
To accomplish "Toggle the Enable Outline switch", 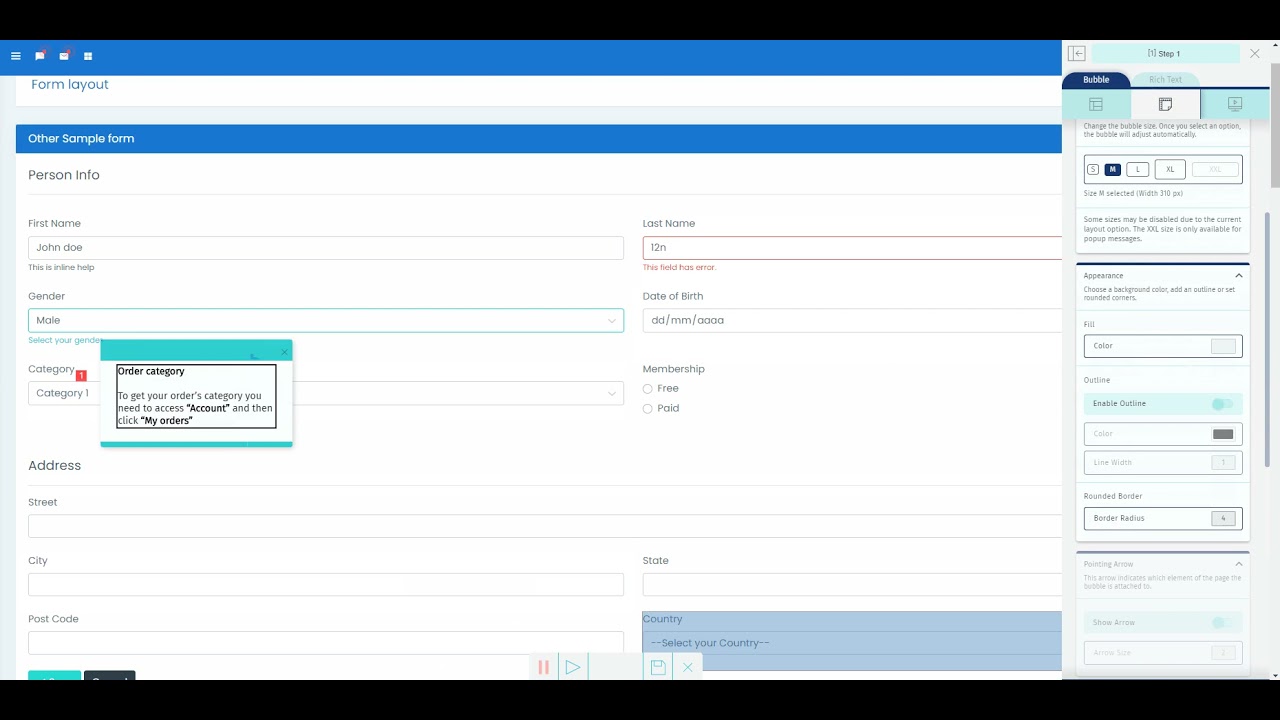I will [x=1222, y=404].
